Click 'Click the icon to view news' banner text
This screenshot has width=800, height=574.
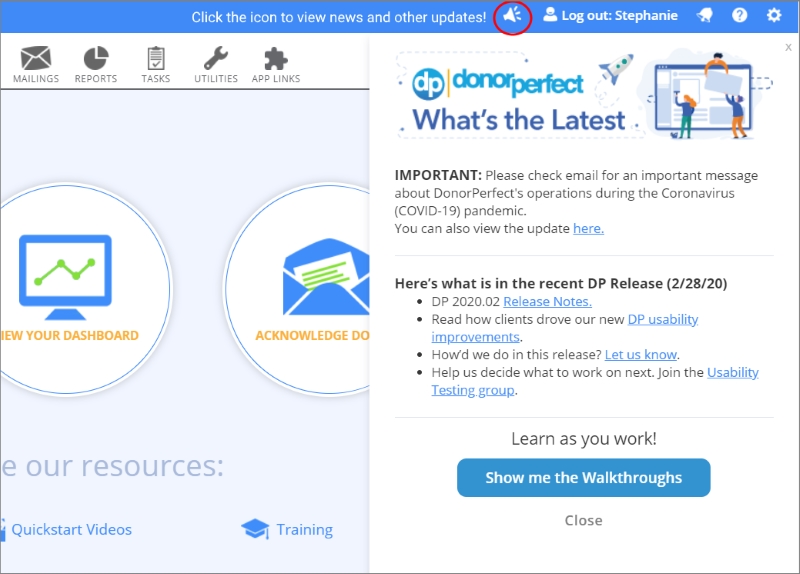pyautogui.click(x=339, y=17)
